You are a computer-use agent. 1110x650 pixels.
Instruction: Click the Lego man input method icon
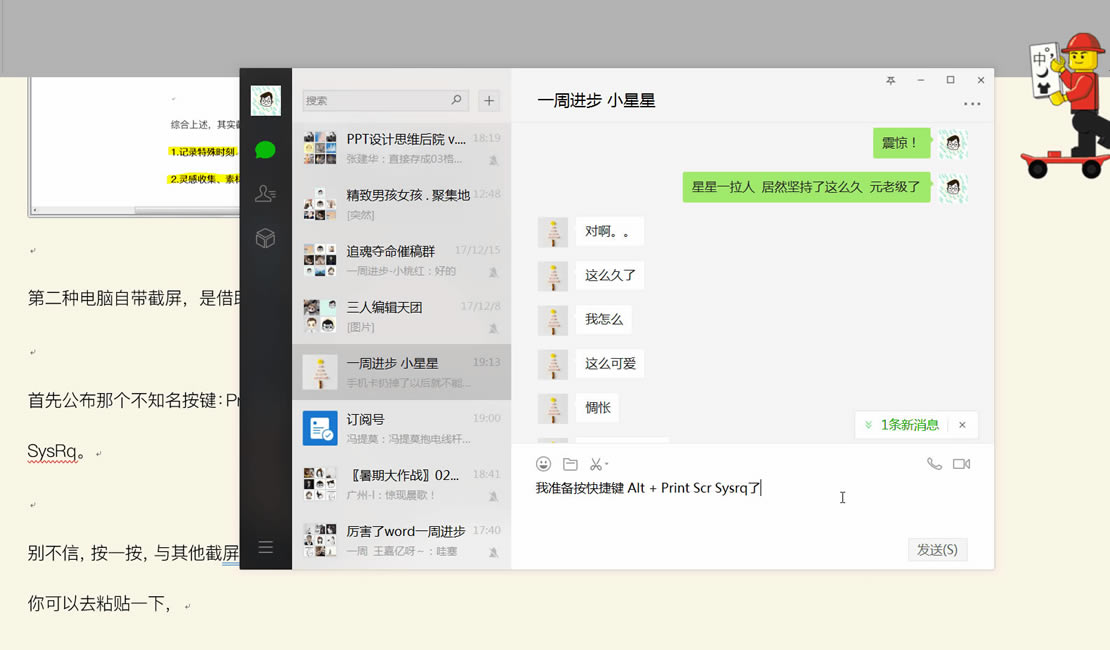click(x=1068, y=105)
